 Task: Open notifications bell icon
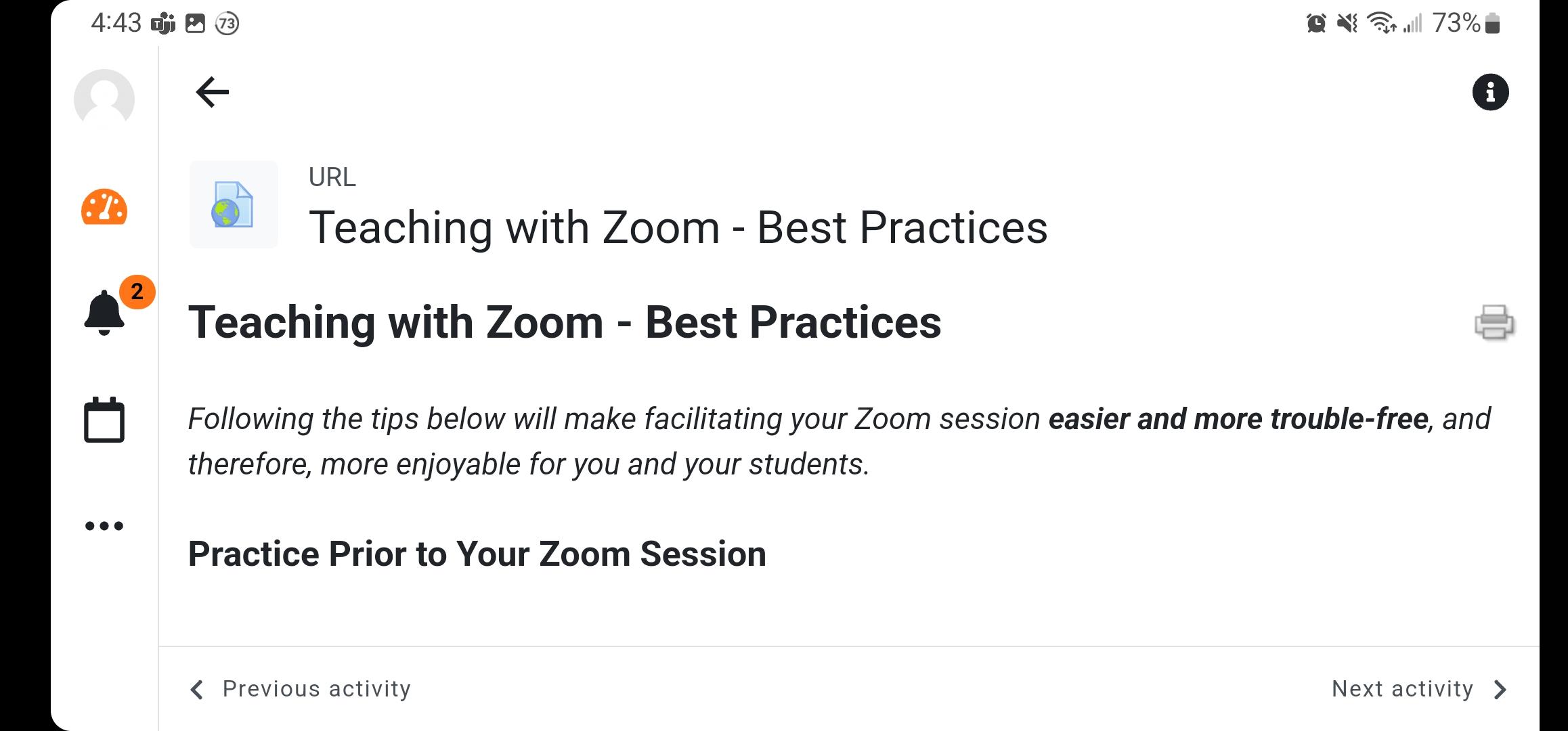(x=104, y=313)
